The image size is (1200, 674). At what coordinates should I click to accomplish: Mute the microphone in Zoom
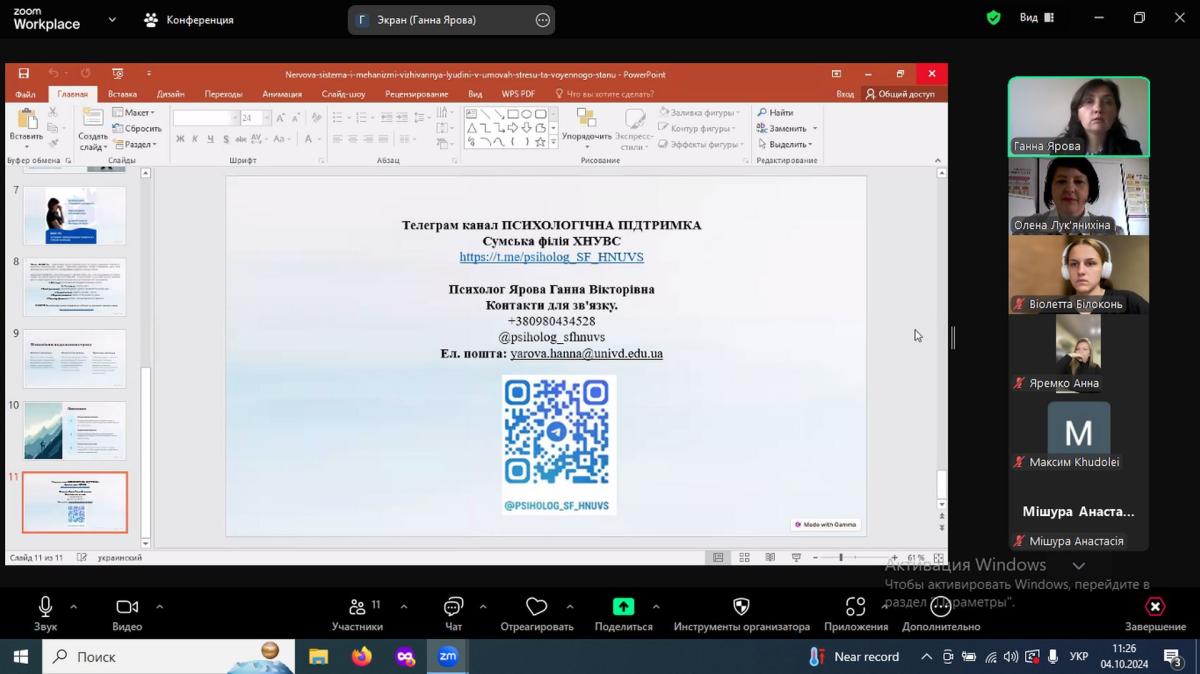point(45,607)
